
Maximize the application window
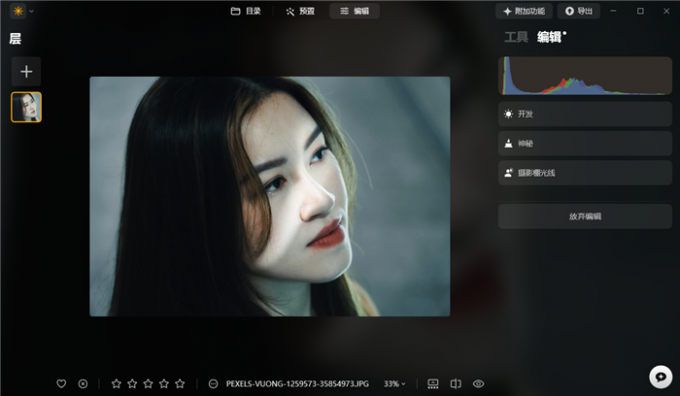tap(640, 11)
